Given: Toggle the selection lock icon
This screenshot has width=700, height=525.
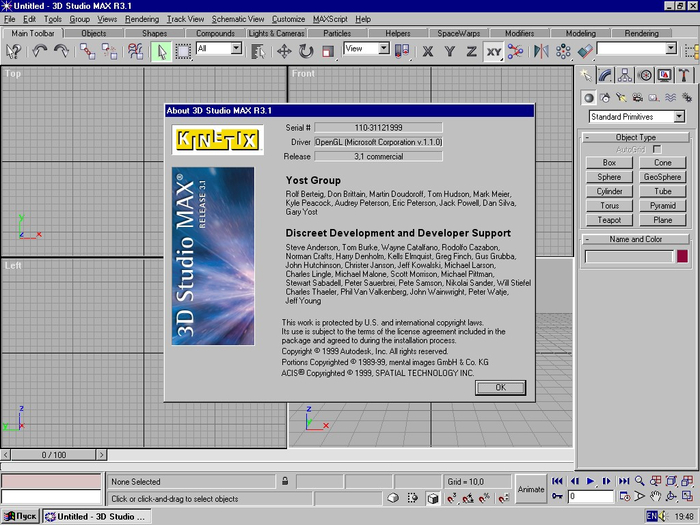Looking at the screenshot, I should (x=284, y=481).
